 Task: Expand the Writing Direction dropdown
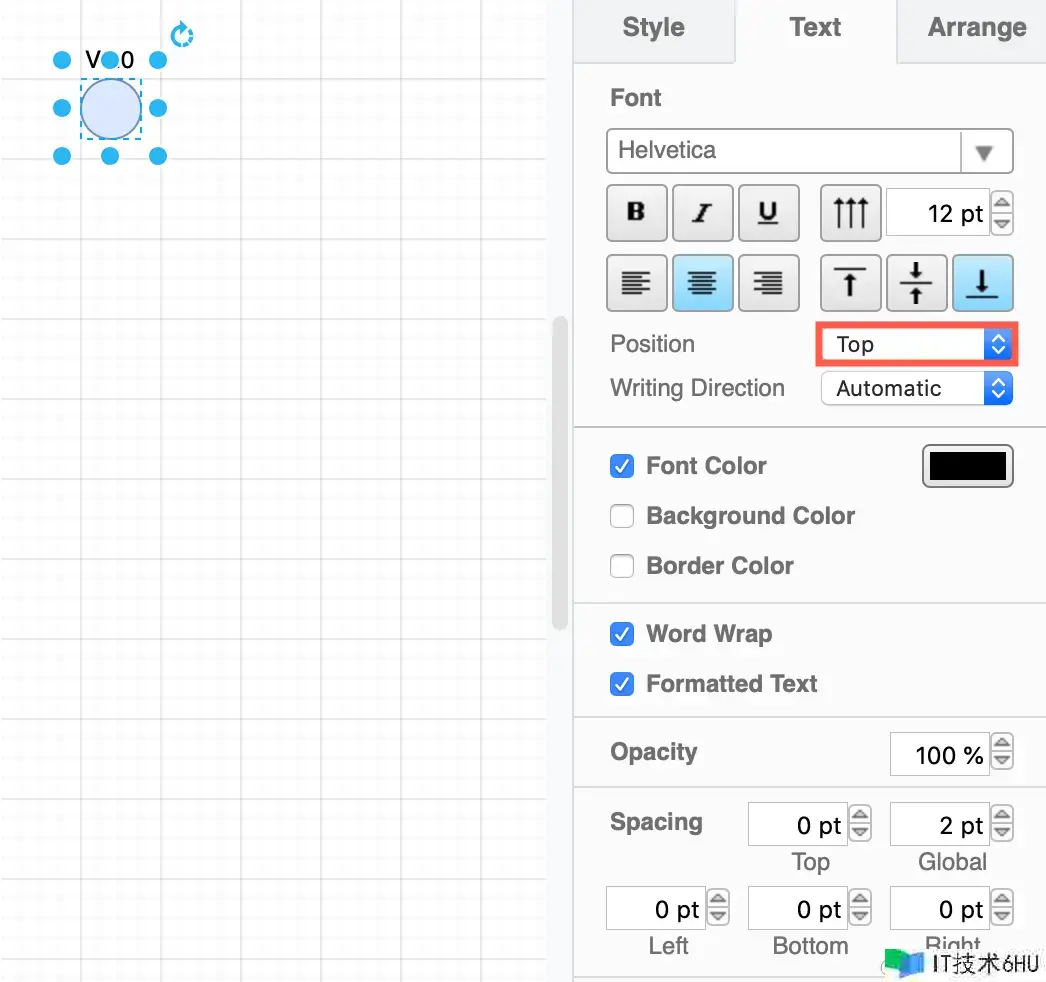pyautogui.click(x=916, y=389)
